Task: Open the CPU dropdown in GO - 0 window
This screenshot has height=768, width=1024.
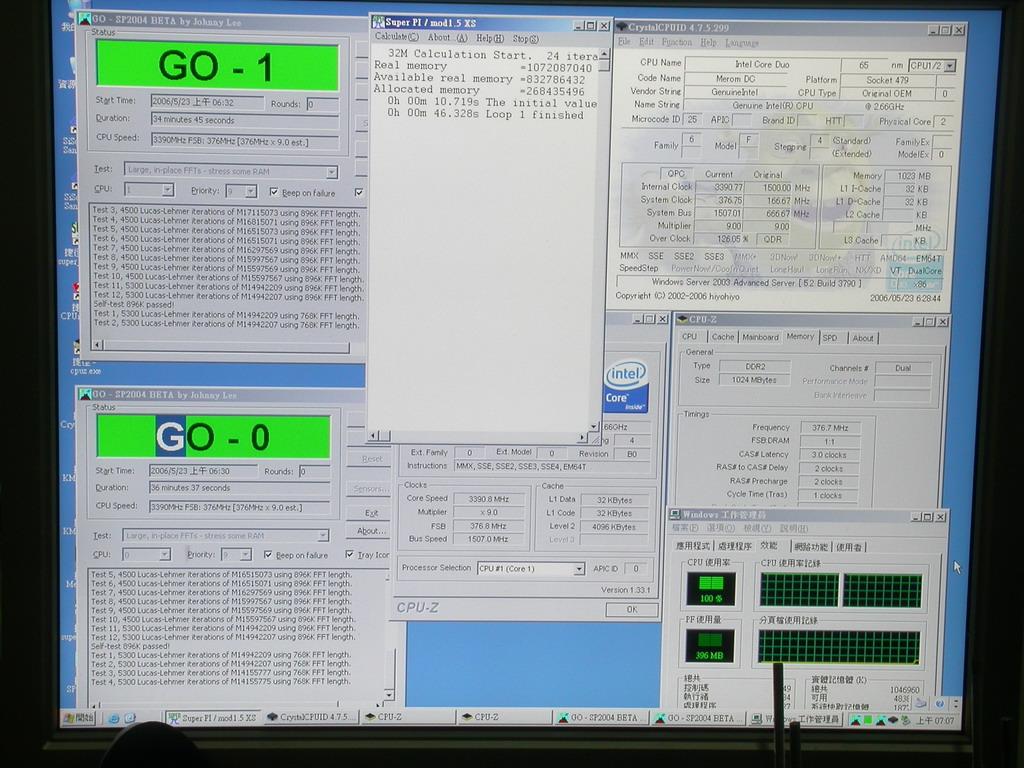Action: pos(165,554)
